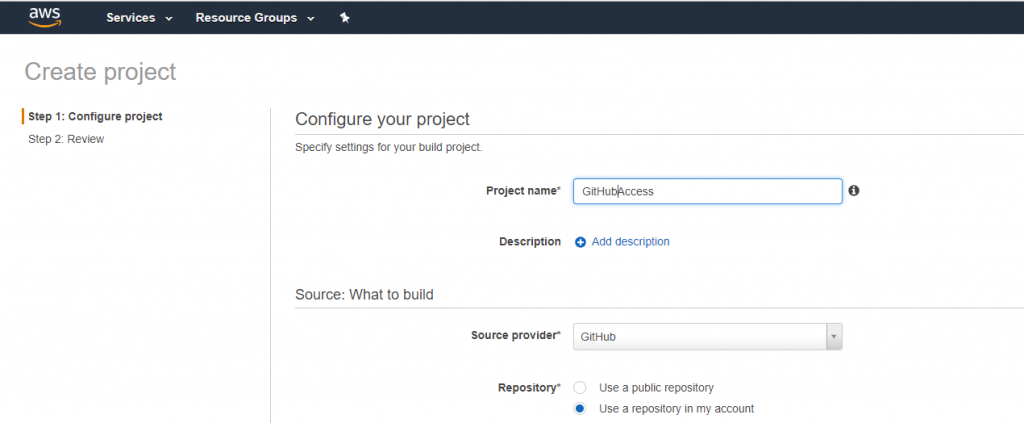Click the Configure your project heading
Image resolution: width=1024 pixels, height=423 pixels.
pyautogui.click(x=383, y=119)
